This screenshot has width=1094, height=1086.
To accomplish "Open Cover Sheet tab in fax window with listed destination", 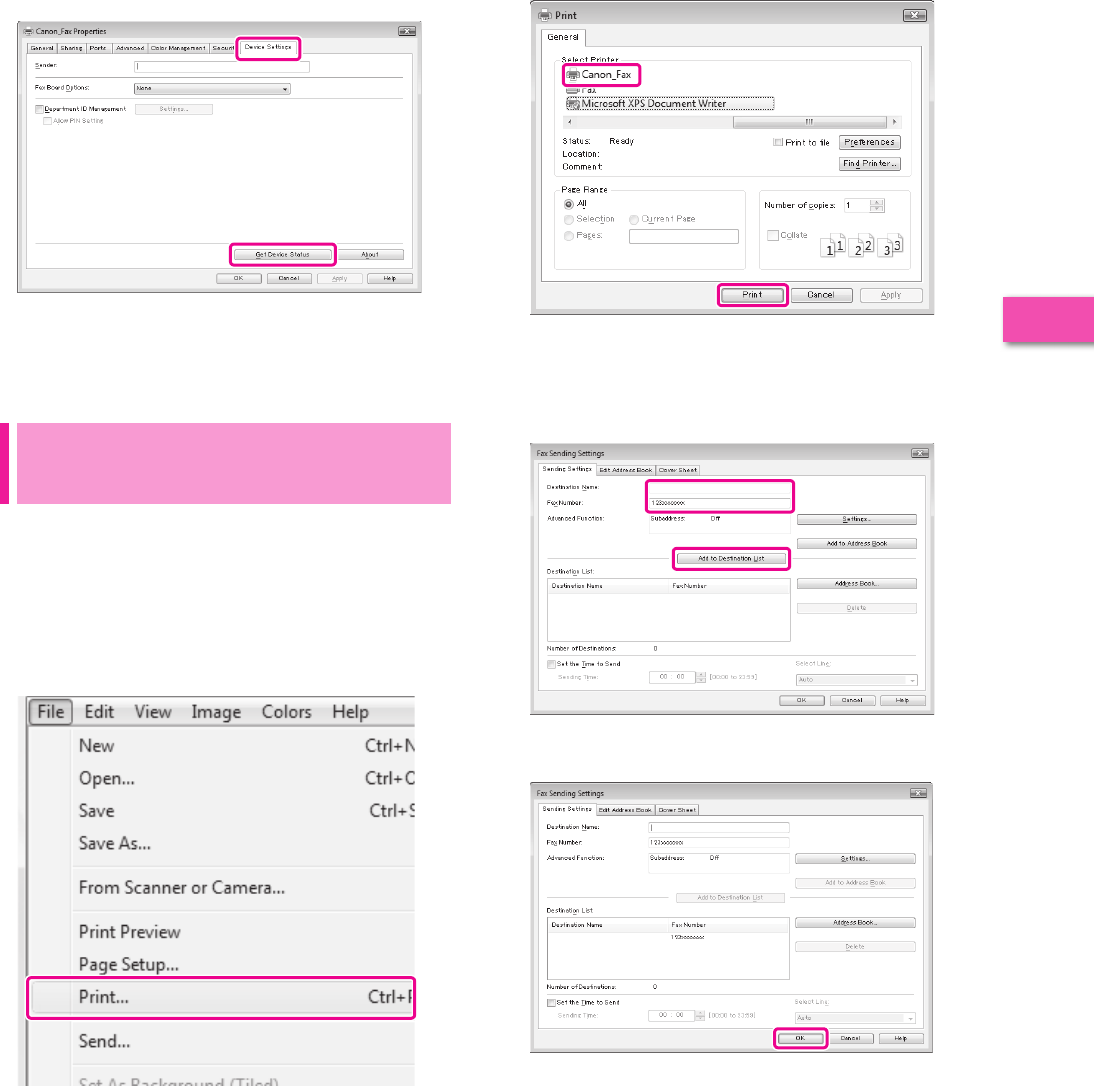I will (x=677, y=810).
